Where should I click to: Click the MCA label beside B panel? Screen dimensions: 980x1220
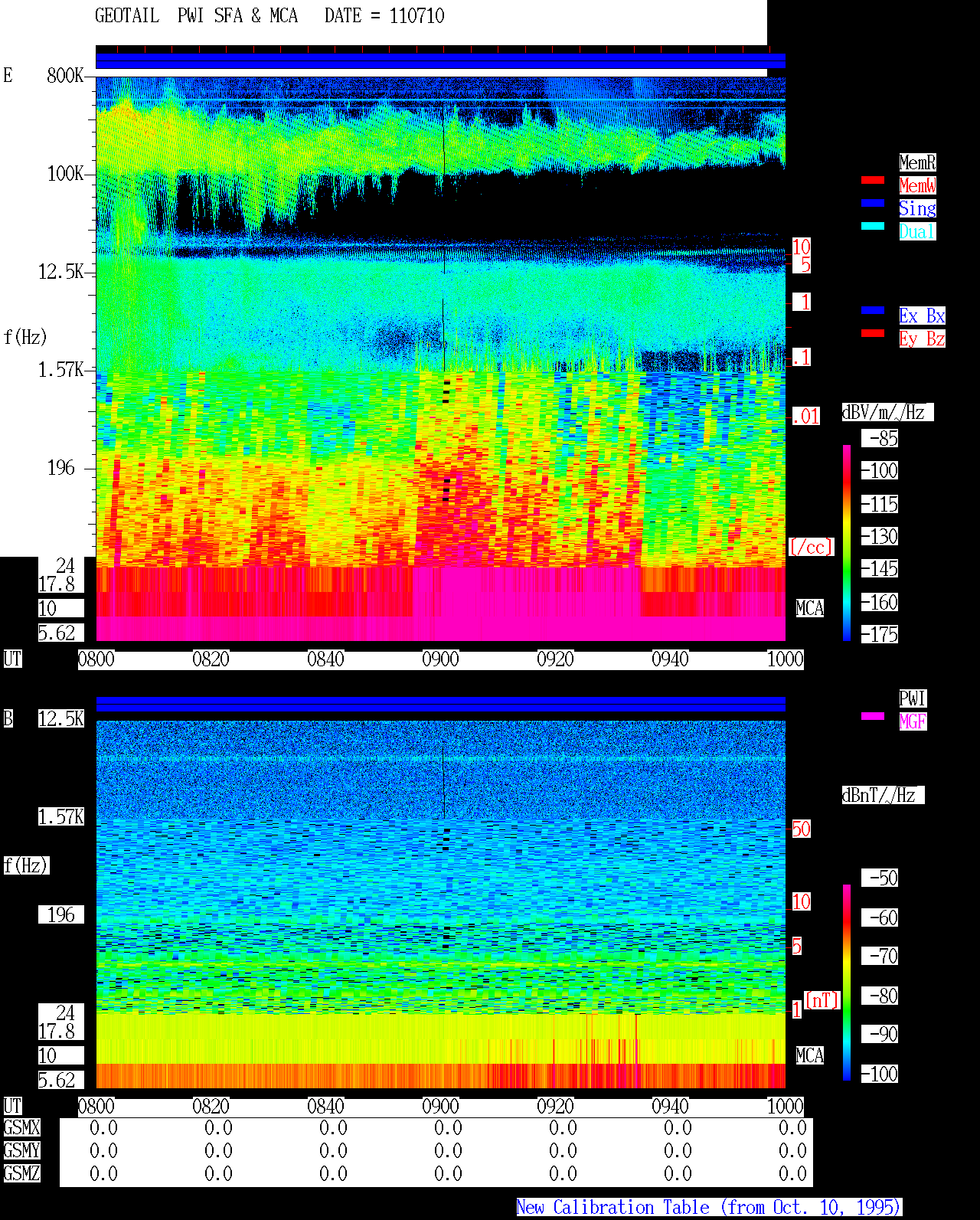(810, 1055)
